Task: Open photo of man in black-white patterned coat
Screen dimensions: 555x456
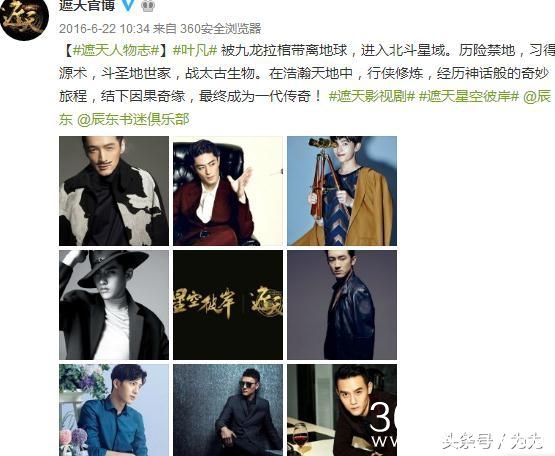Action: pos(114,191)
